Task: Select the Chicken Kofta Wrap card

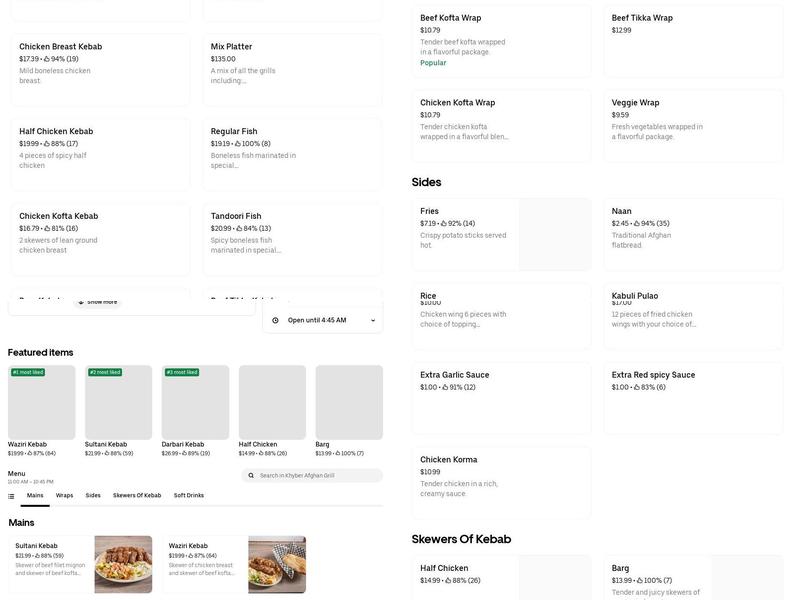Action: 502,126
